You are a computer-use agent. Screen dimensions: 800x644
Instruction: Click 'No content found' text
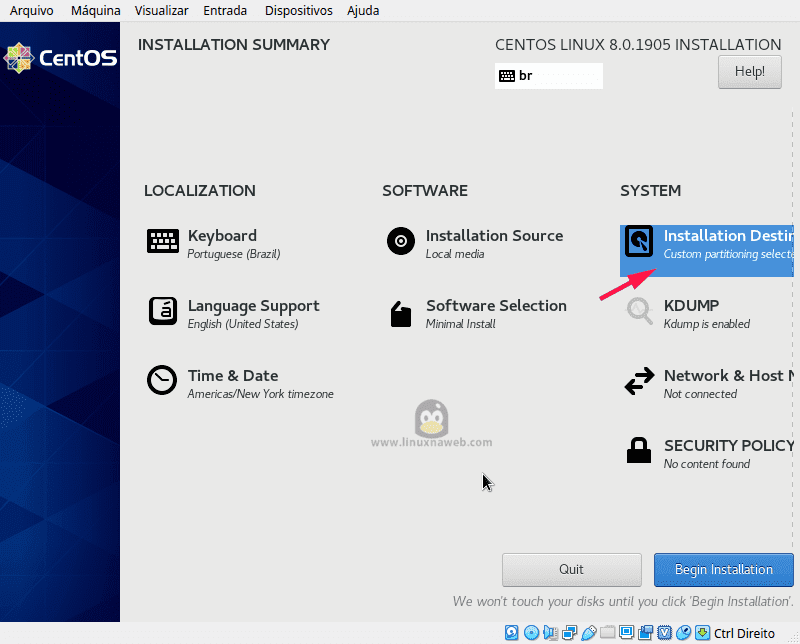[x=706, y=464]
